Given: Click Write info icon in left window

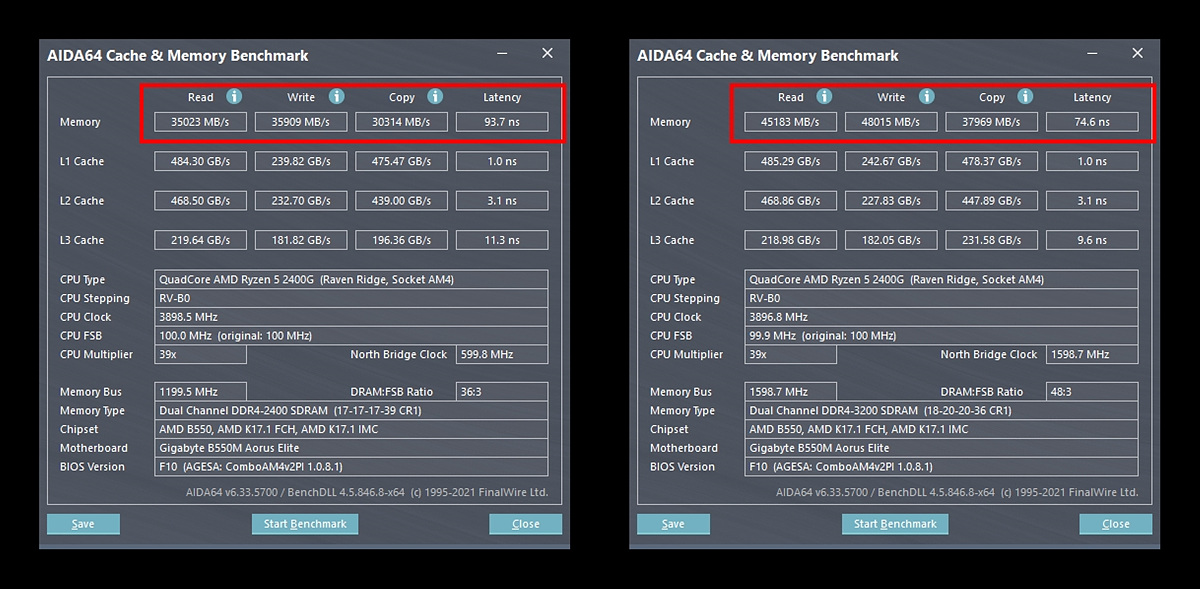Looking at the screenshot, I should 337,97.
